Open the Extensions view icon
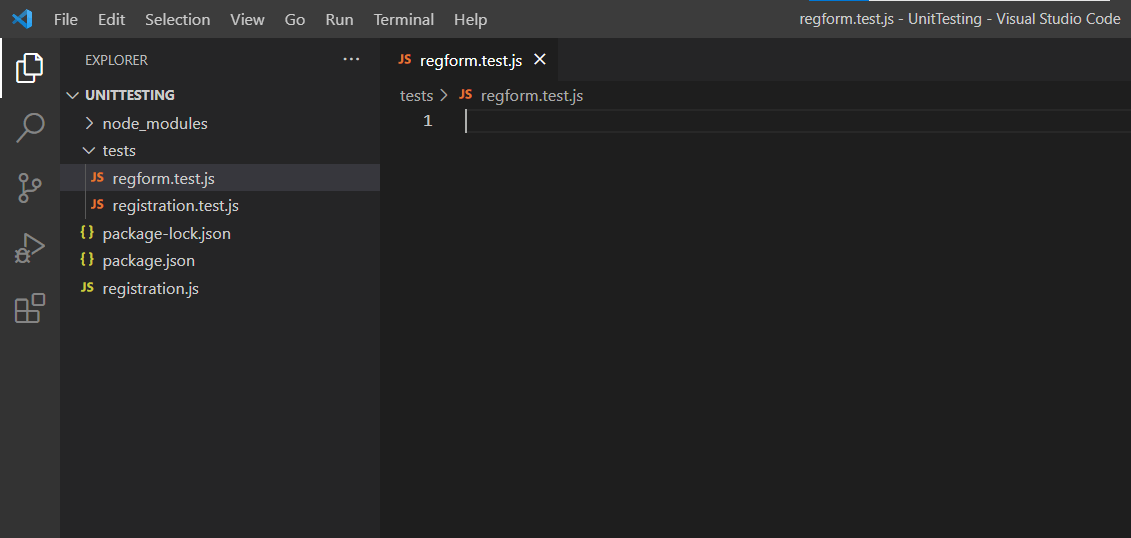 (x=30, y=308)
